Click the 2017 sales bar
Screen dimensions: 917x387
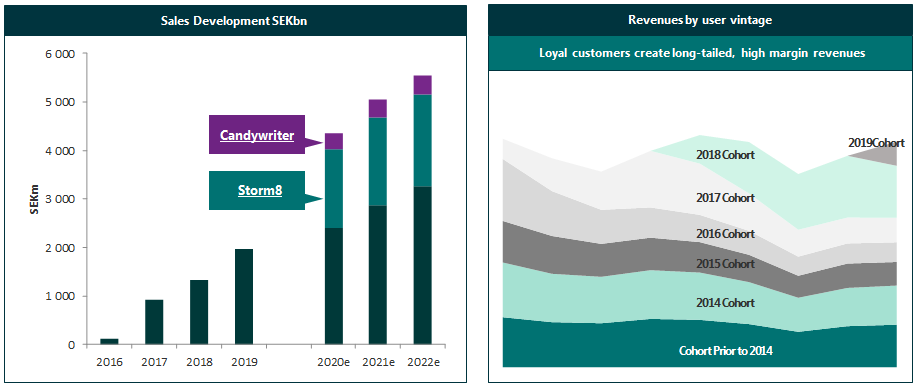(154, 322)
